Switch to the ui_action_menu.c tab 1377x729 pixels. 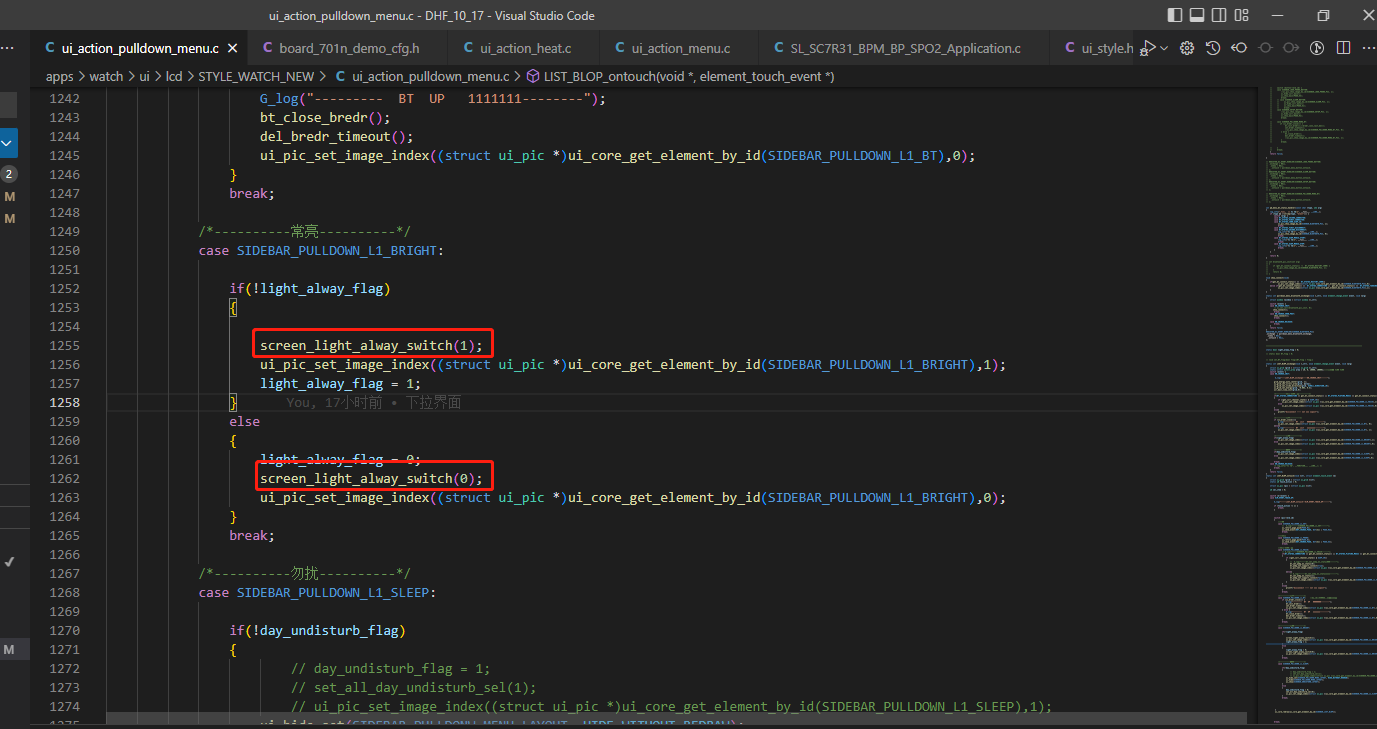click(x=680, y=48)
